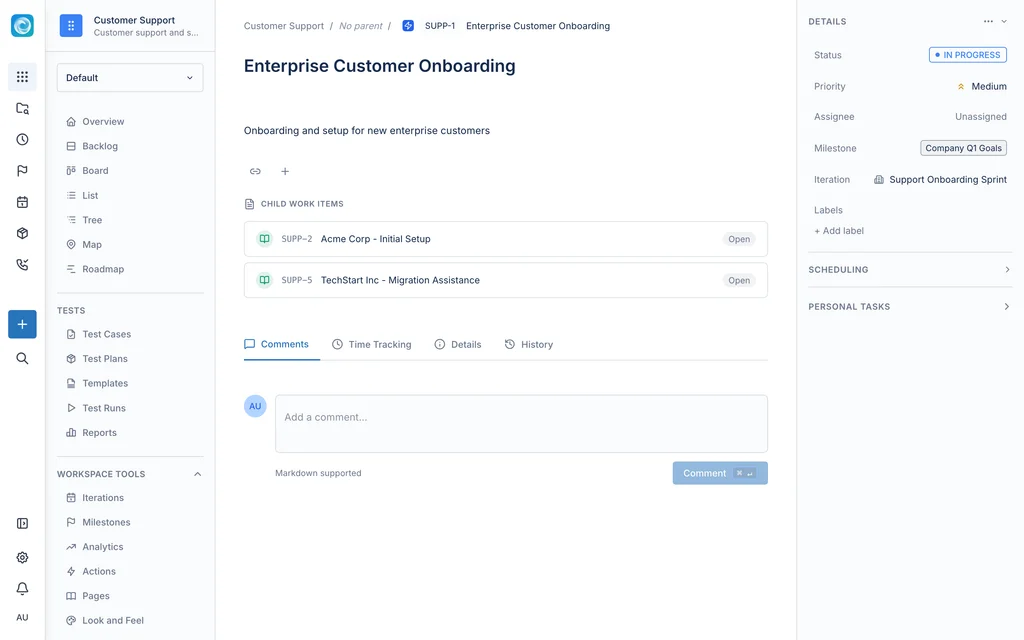The width and height of the screenshot is (1024, 640).
Task: Open the History tab
Action: click(528, 344)
